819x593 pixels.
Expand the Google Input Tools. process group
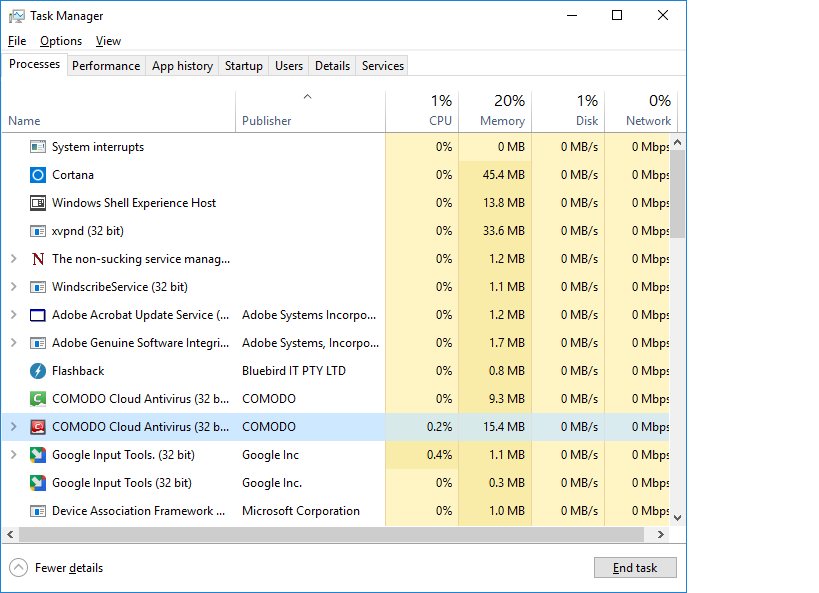(13, 455)
